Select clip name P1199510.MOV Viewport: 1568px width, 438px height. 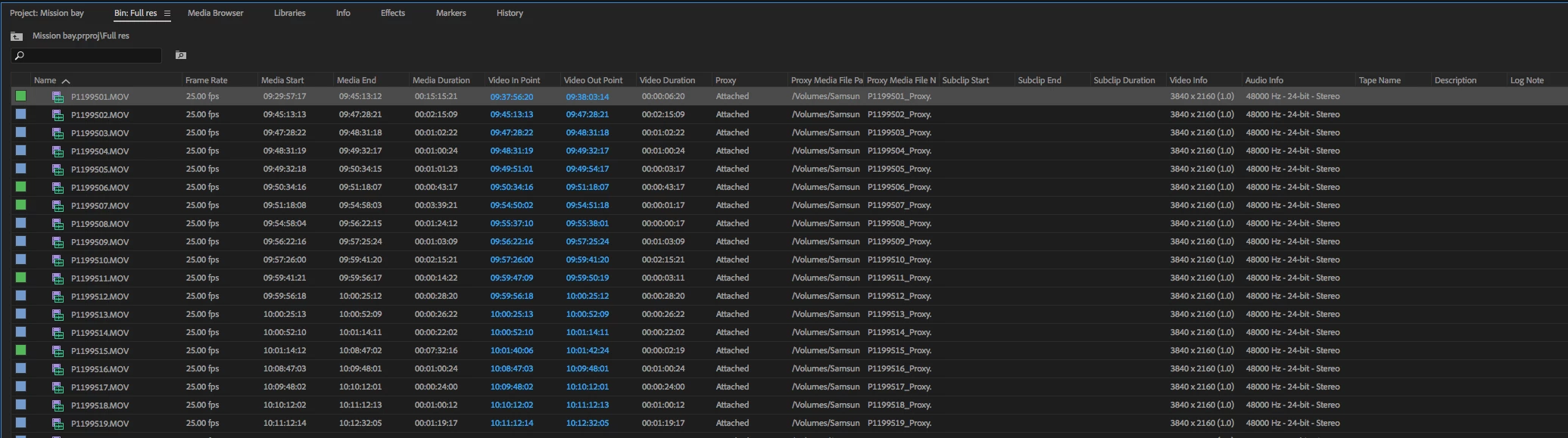click(100, 260)
